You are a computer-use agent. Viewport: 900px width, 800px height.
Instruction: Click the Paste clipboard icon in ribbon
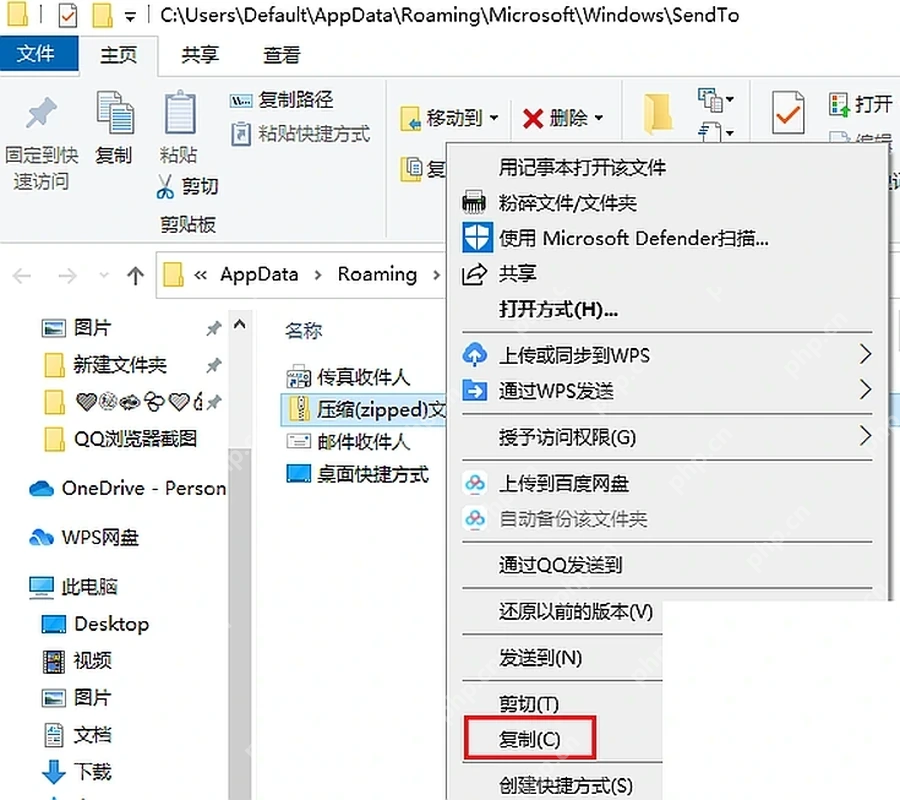(180, 112)
